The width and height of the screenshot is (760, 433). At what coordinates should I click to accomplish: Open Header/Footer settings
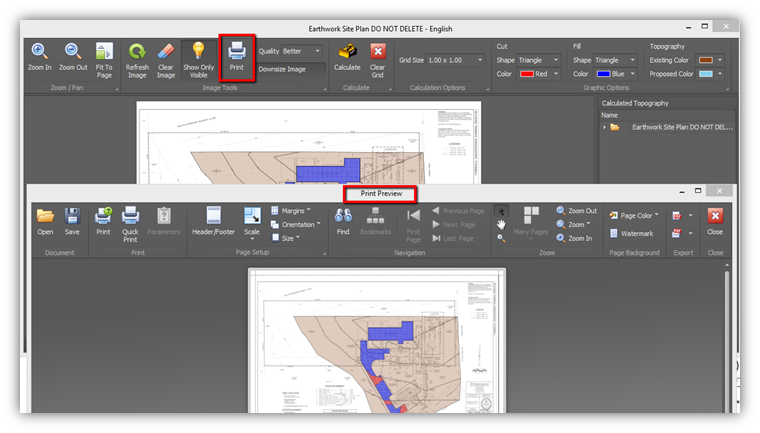[x=213, y=222]
